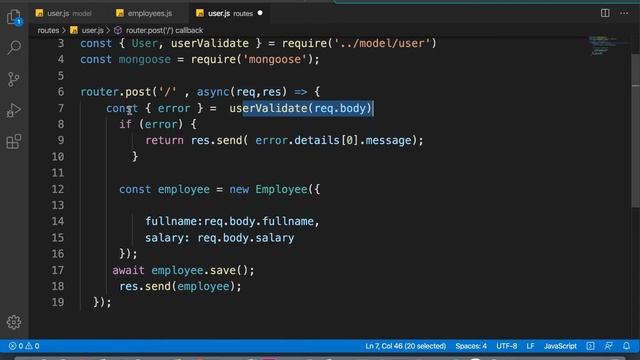Click line number 12 in gutter
The image size is (640, 360).
click(58, 189)
